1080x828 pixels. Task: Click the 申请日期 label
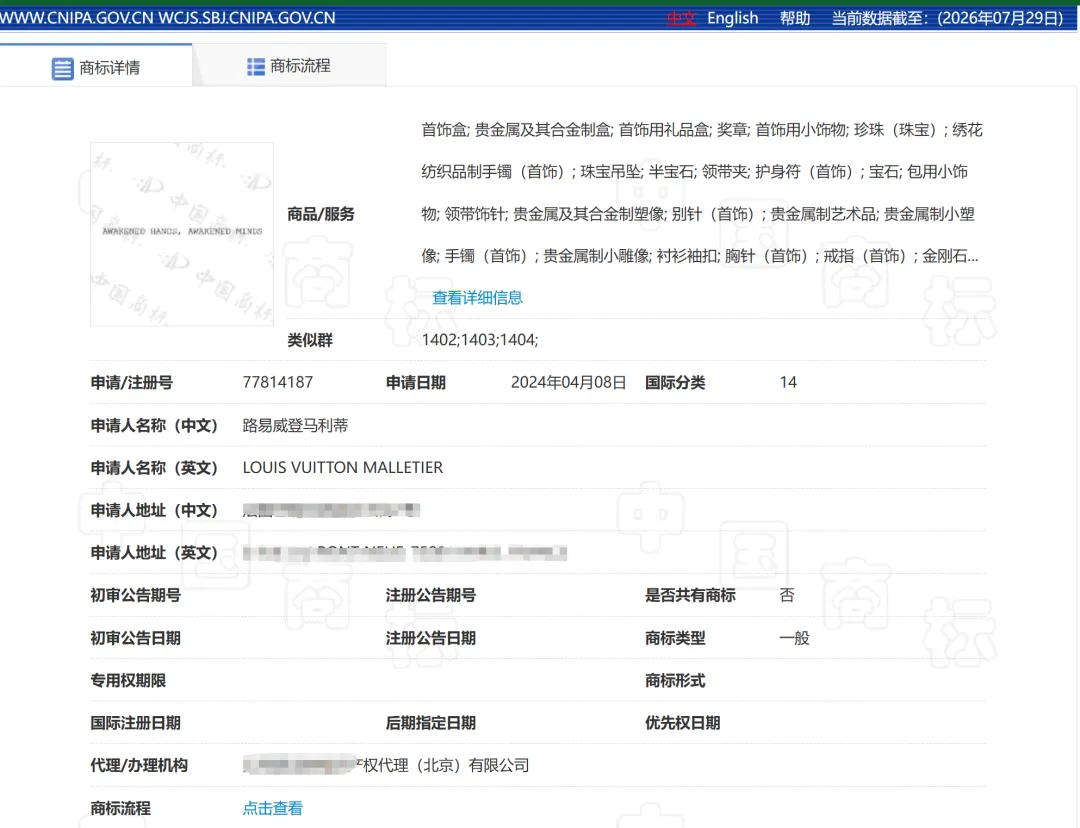416,382
